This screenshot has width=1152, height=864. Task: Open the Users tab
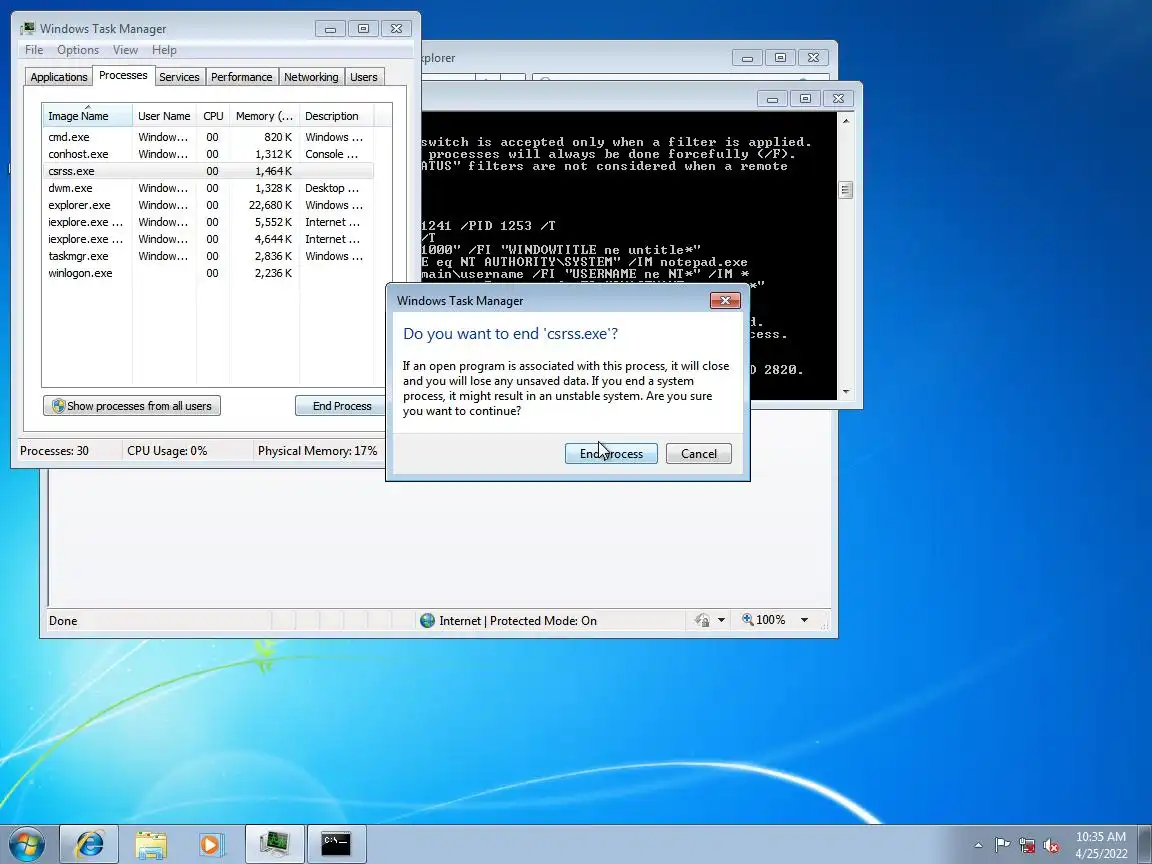[x=364, y=77]
